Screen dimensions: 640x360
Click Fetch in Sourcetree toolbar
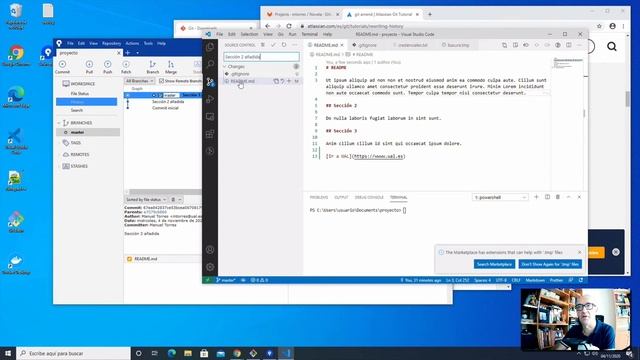click(x=126, y=67)
